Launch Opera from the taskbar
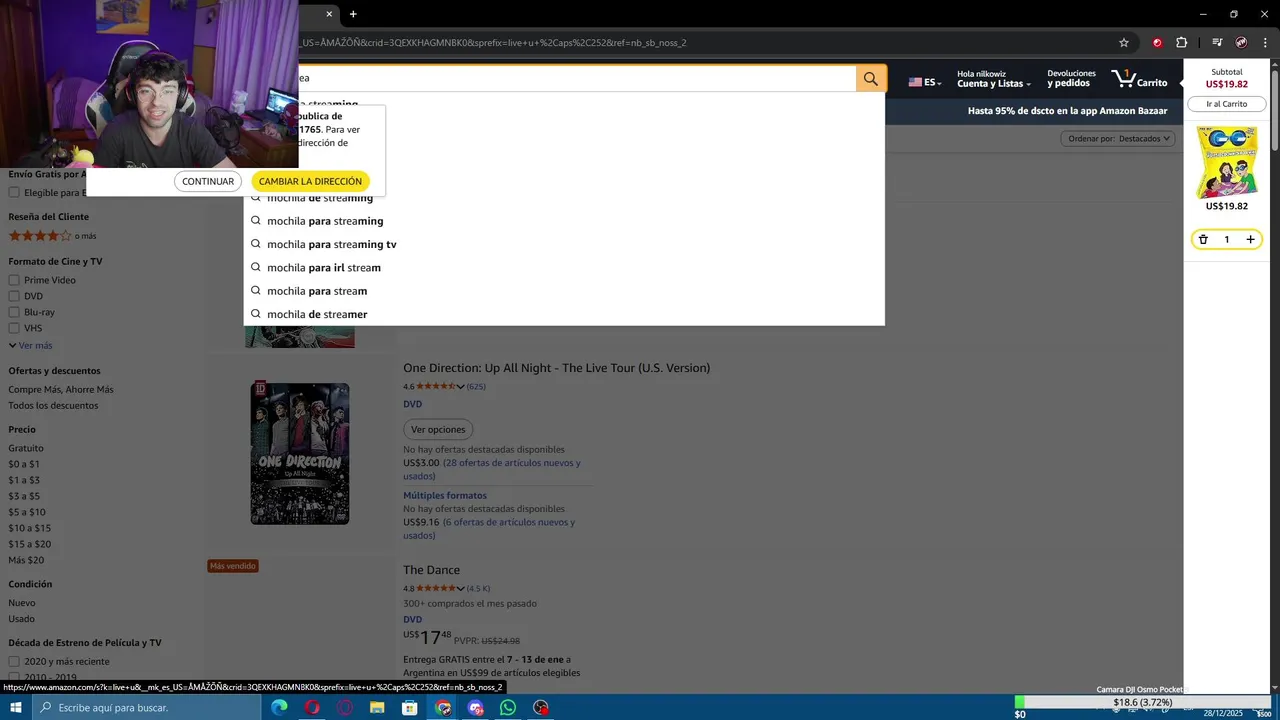 coord(312,708)
